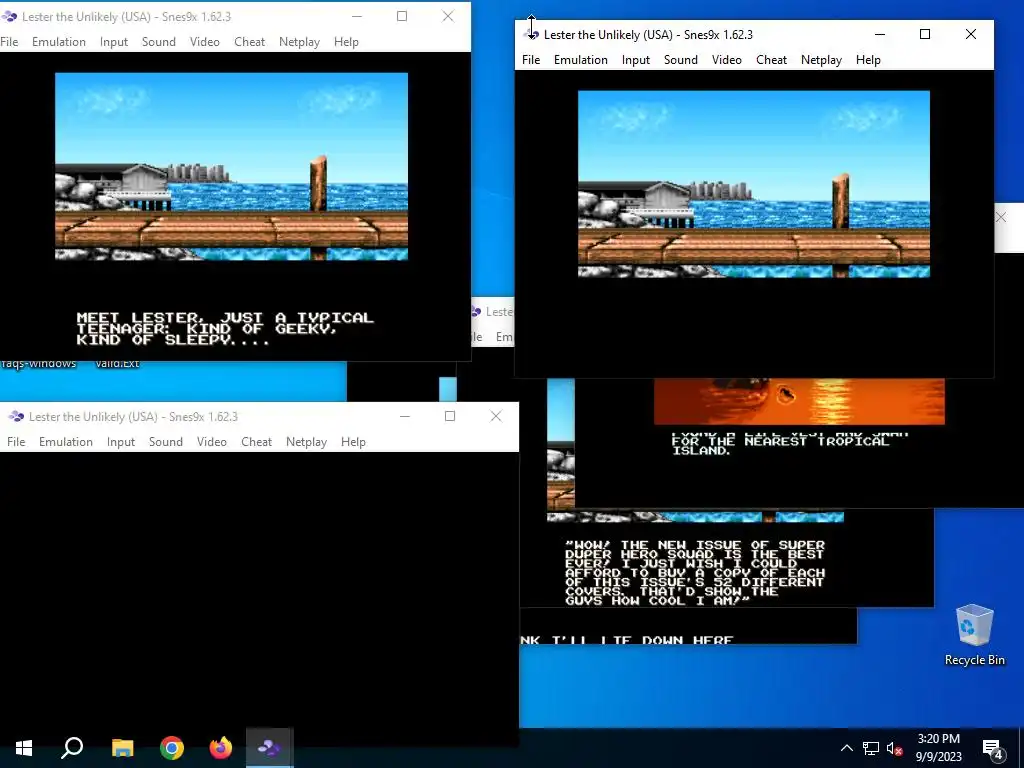Click the muted volume tray icon
Image resolution: width=1024 pixels, height=768 pixels.
(895, 748)
